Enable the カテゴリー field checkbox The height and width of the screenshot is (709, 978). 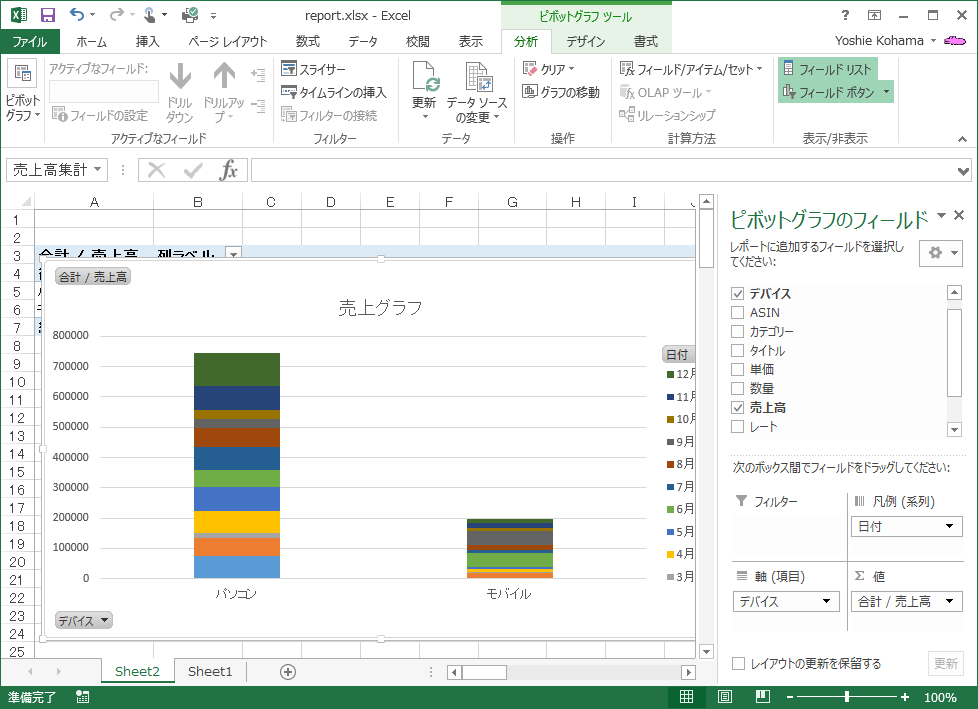(738, 332)
